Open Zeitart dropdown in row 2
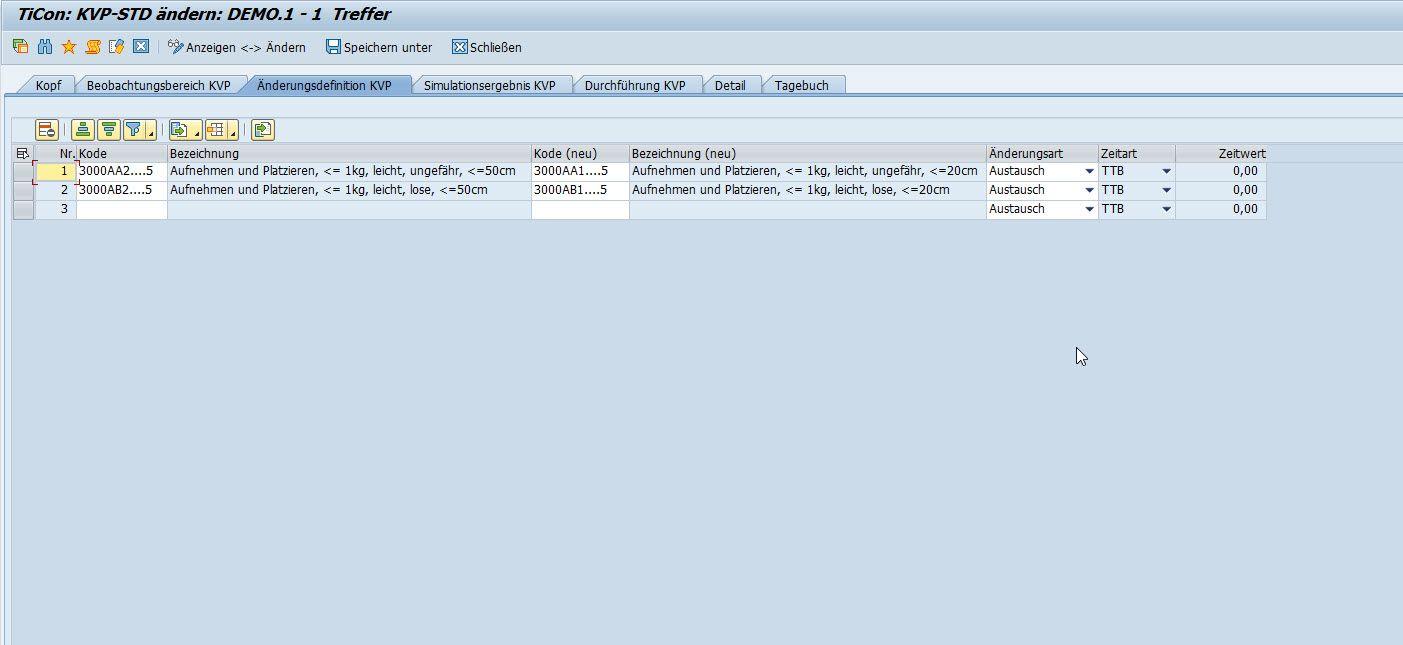Viewport: 1403px width, 645px height. point(1166,190)
